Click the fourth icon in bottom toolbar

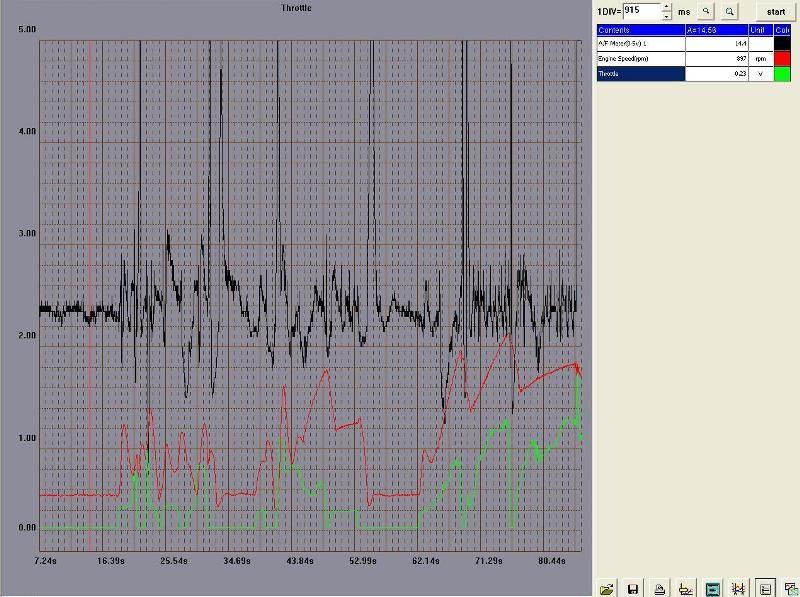[x=686, y=589]
